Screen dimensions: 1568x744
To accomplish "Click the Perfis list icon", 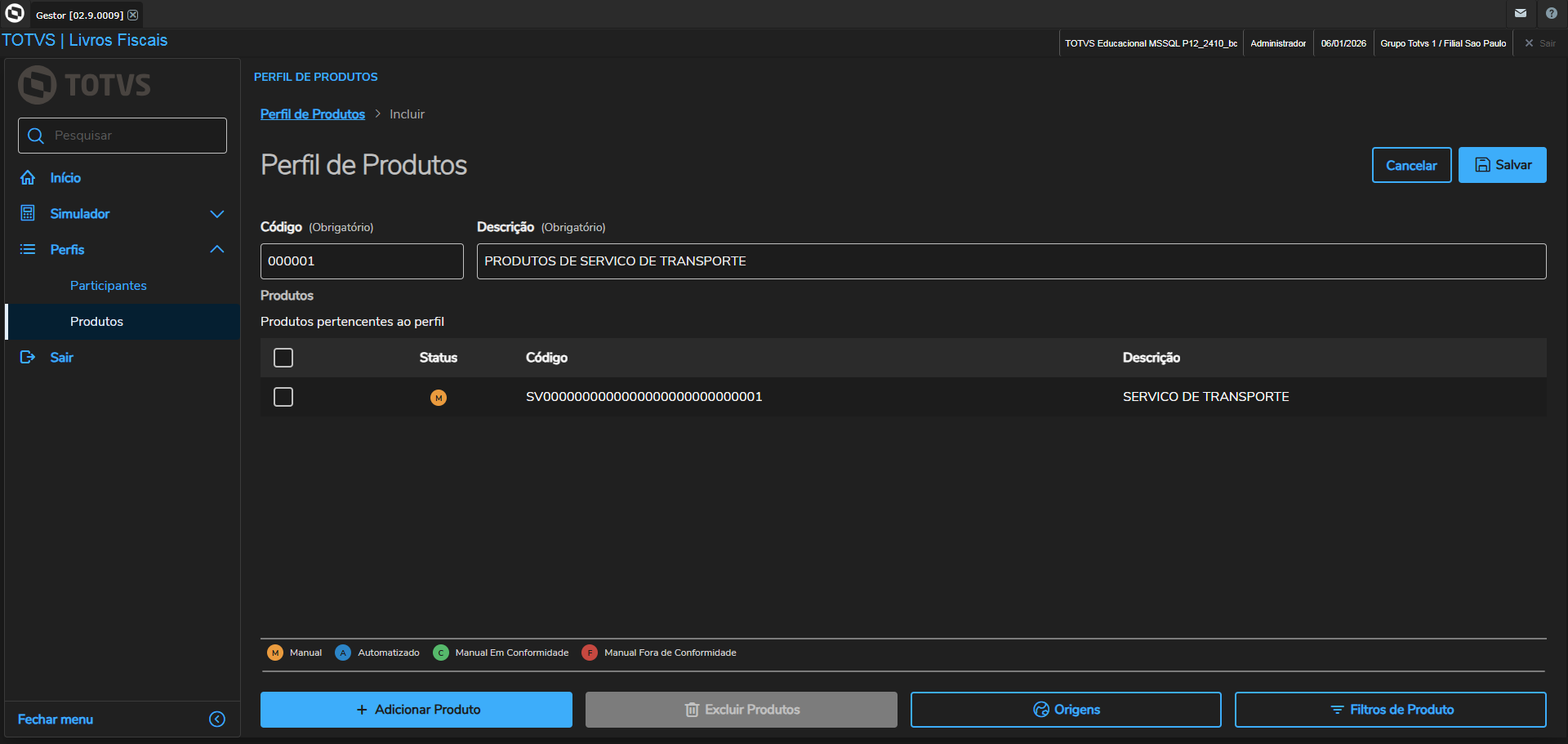I will coord(28,249).
